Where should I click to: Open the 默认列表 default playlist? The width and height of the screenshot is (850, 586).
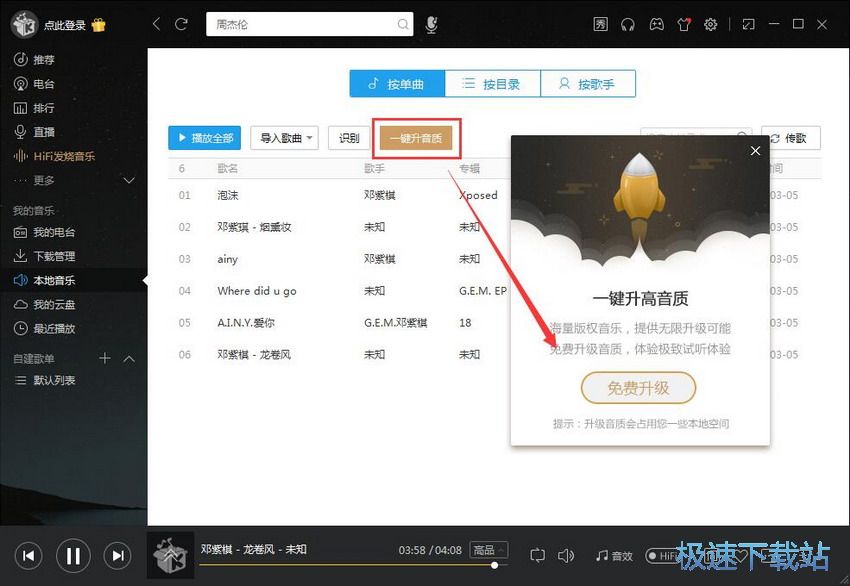tap(45, 381)
